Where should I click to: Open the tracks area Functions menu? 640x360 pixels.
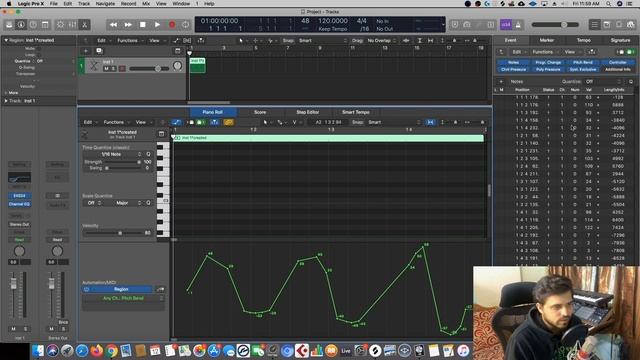(129, 40)
